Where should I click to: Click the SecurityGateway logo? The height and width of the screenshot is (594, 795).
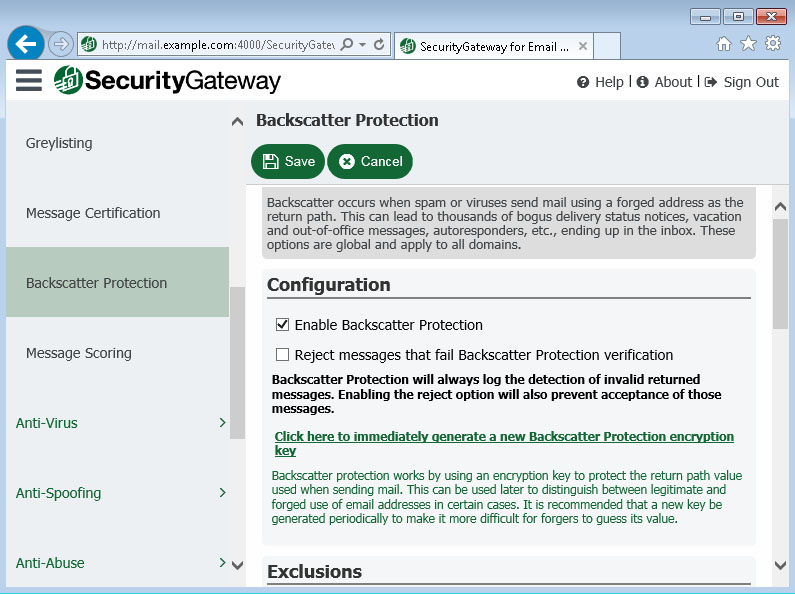click(167, 81)
